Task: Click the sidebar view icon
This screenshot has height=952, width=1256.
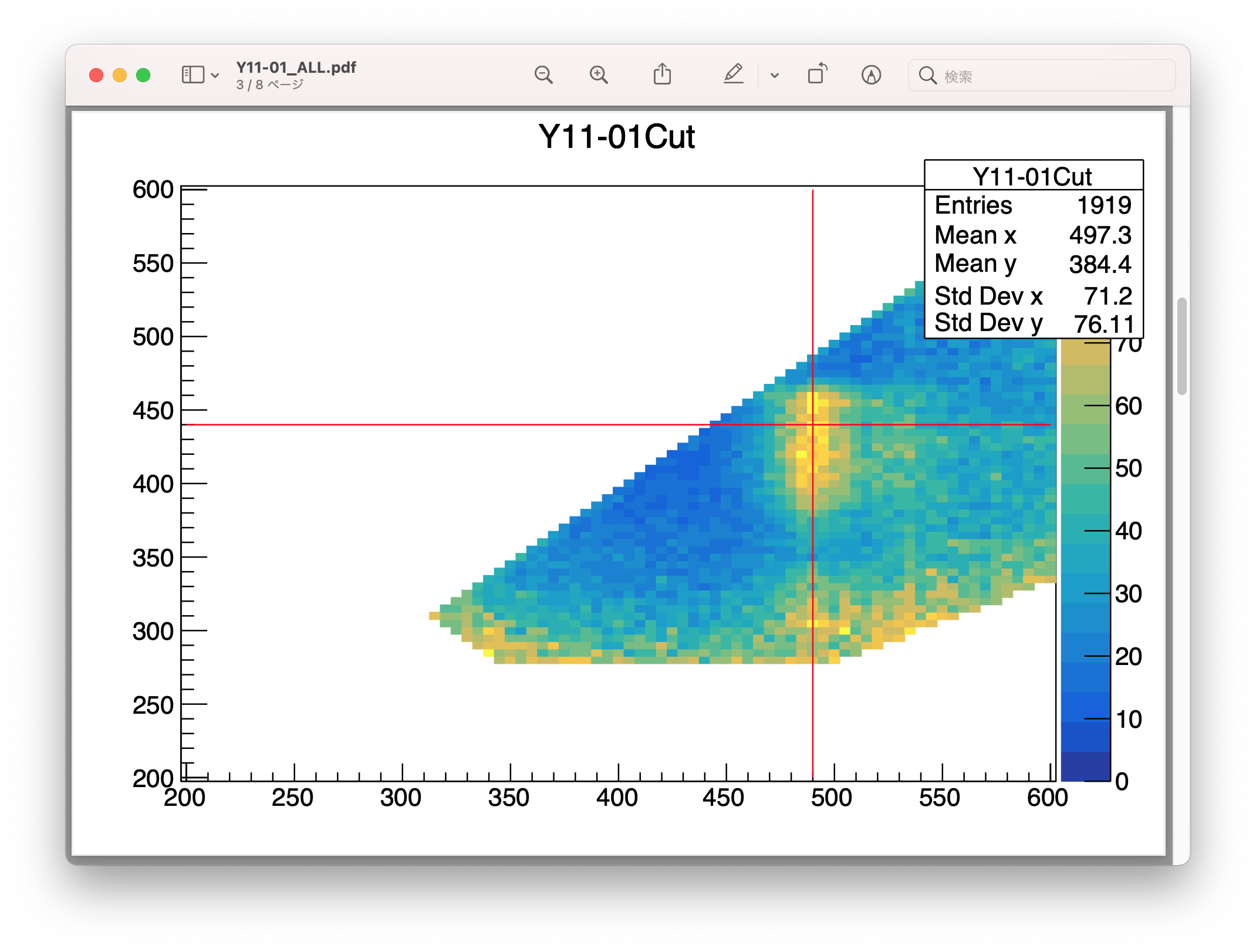Action: pyautogui.click(x=193, y=75)
